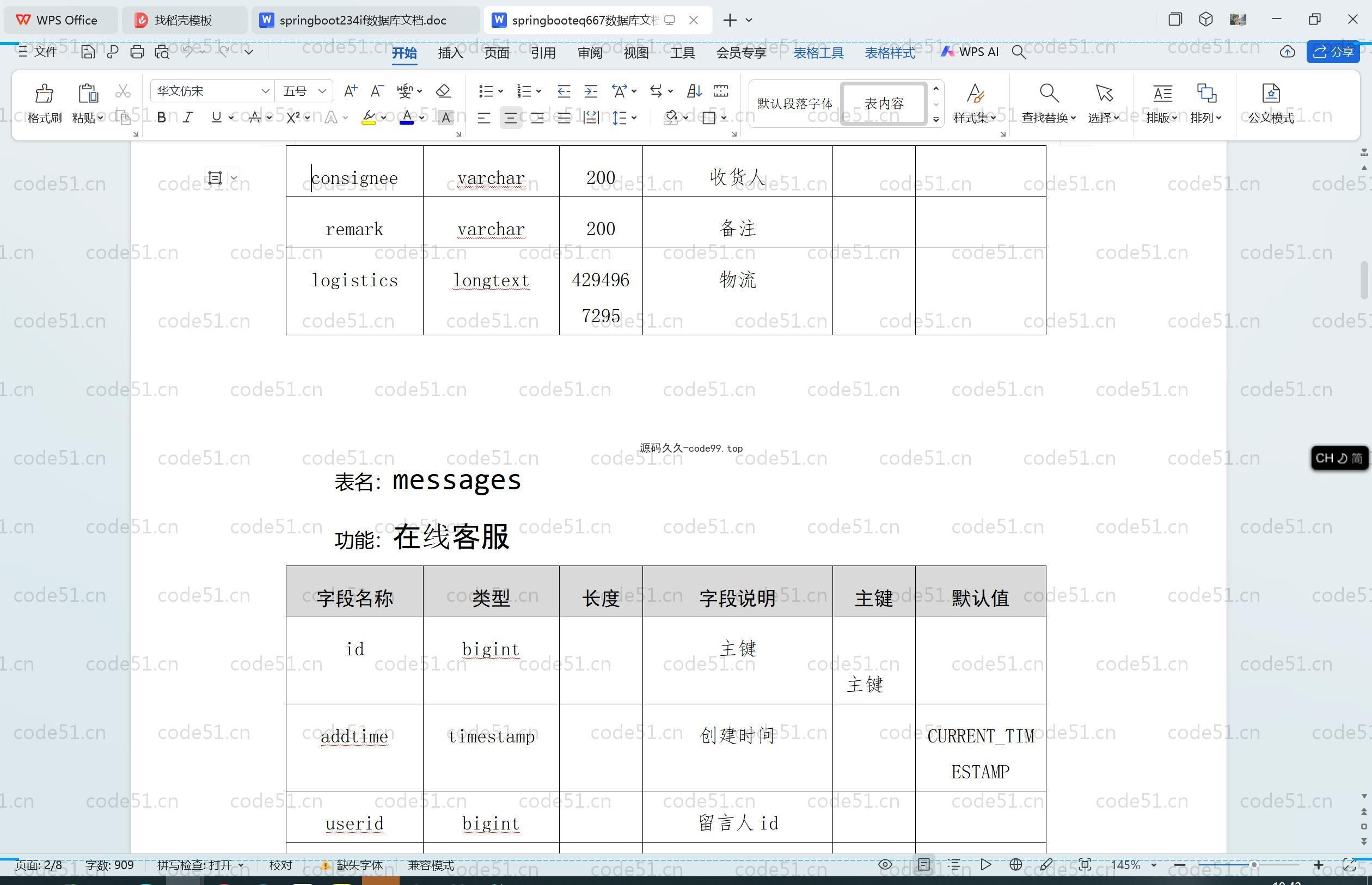Toggle Underline formatting
Viewport: 1372px width, 885px height.
[216, 118]
